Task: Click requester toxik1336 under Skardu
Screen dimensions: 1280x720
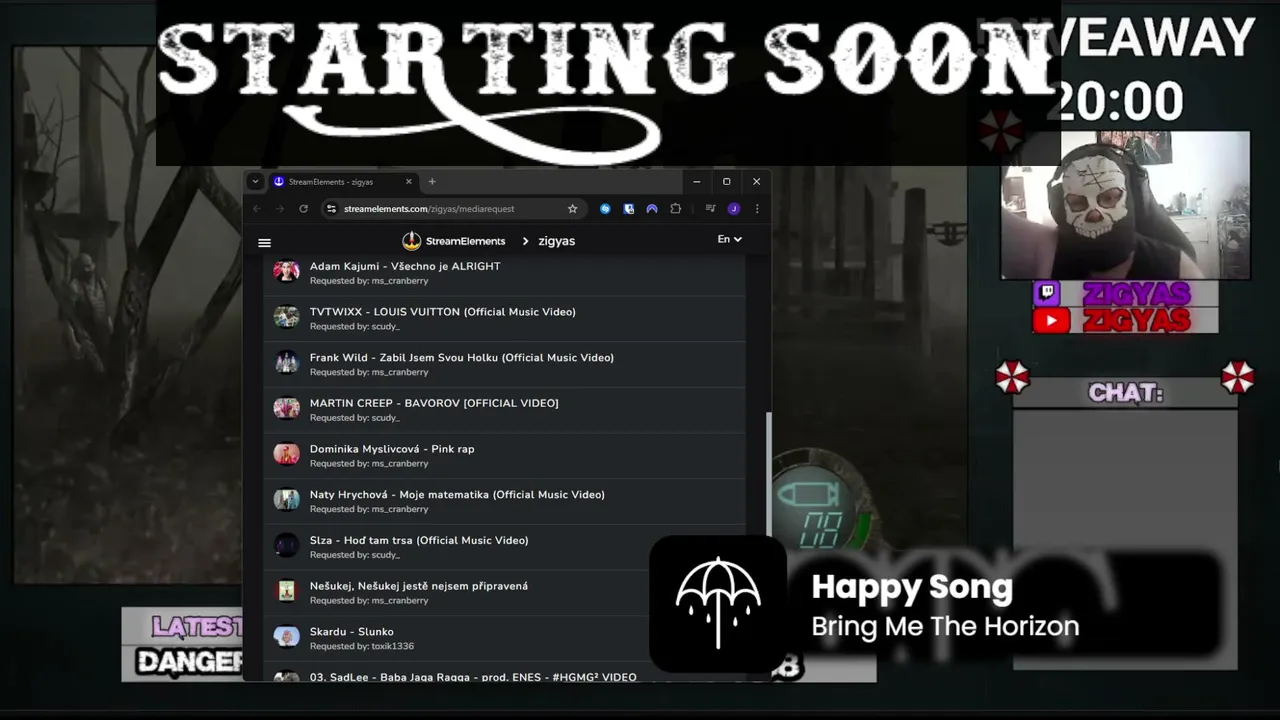Action: tap(392, 647)
